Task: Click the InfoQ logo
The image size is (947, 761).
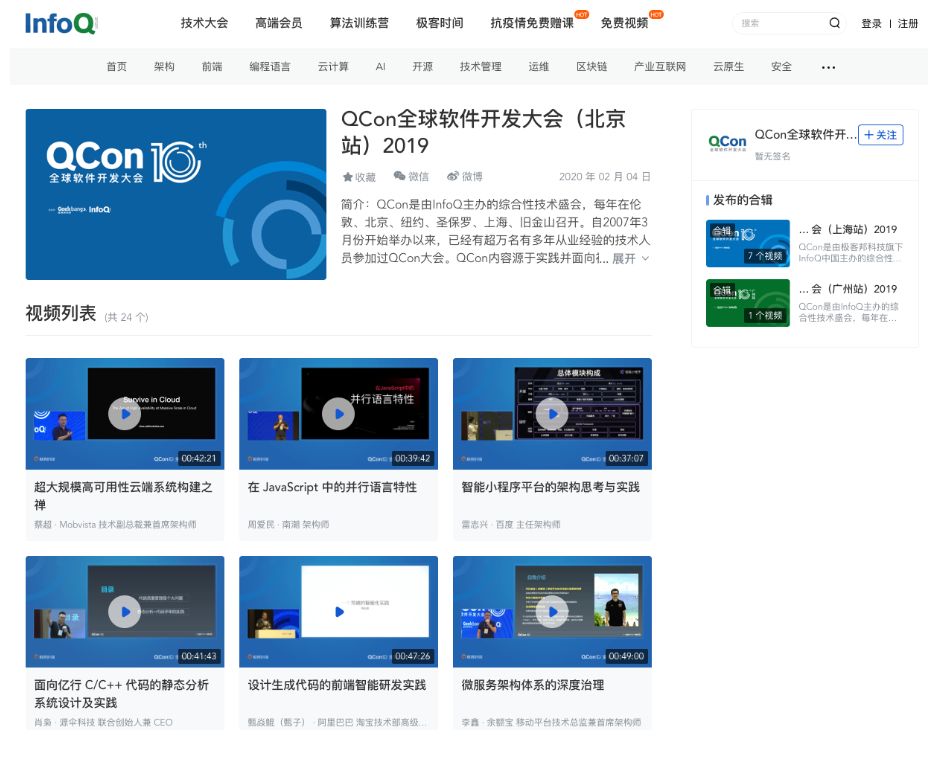Action: tap(57, 22)
